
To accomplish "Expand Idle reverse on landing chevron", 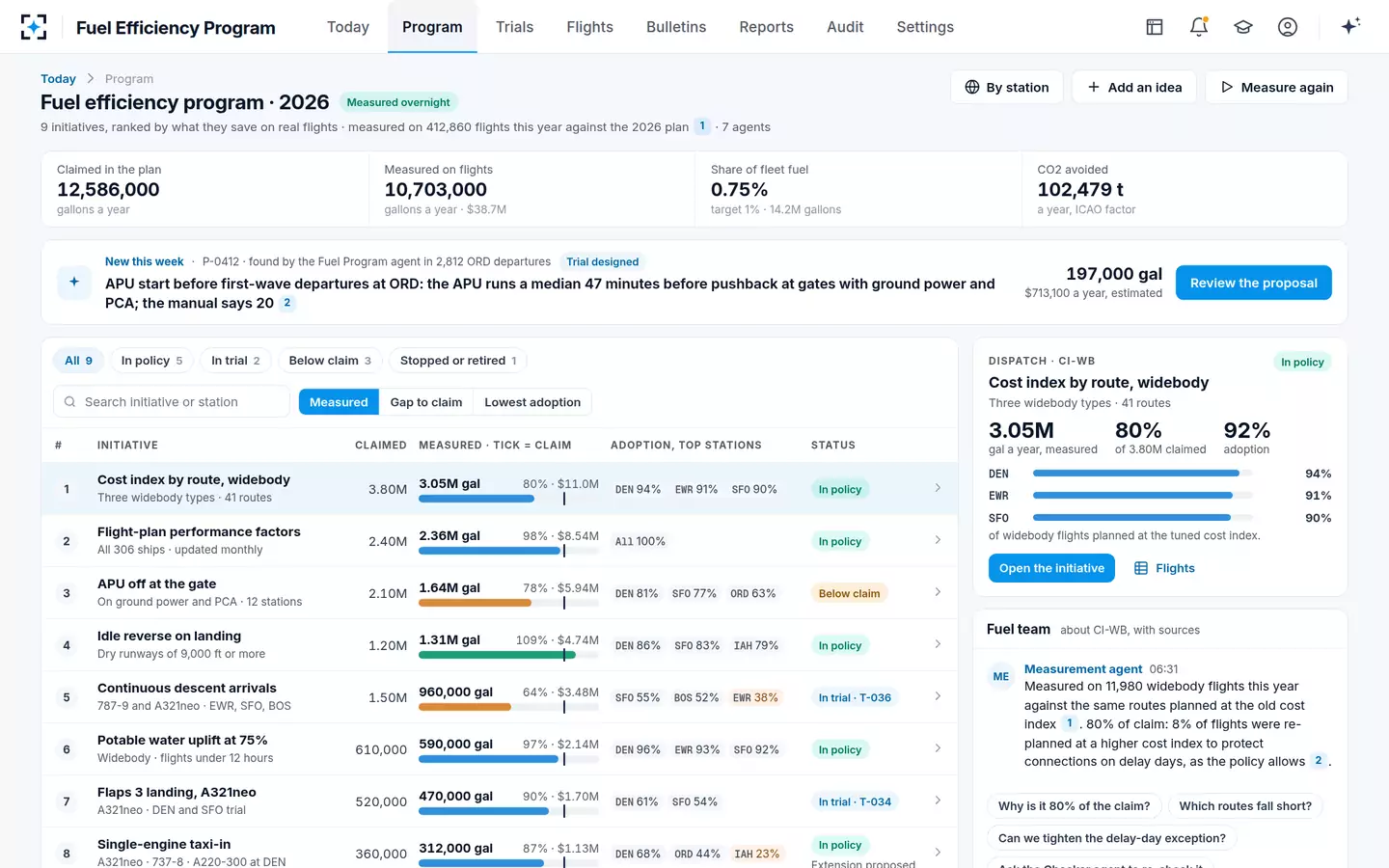I will tap(938, 644).
